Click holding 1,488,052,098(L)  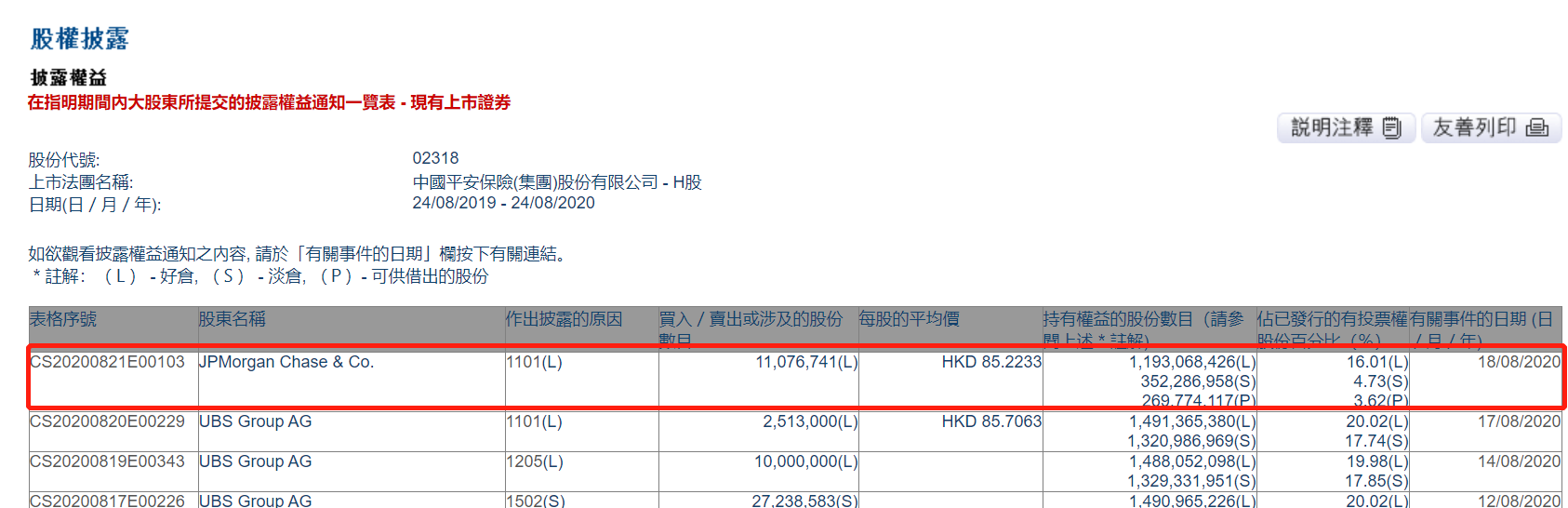coord(1192,461)
